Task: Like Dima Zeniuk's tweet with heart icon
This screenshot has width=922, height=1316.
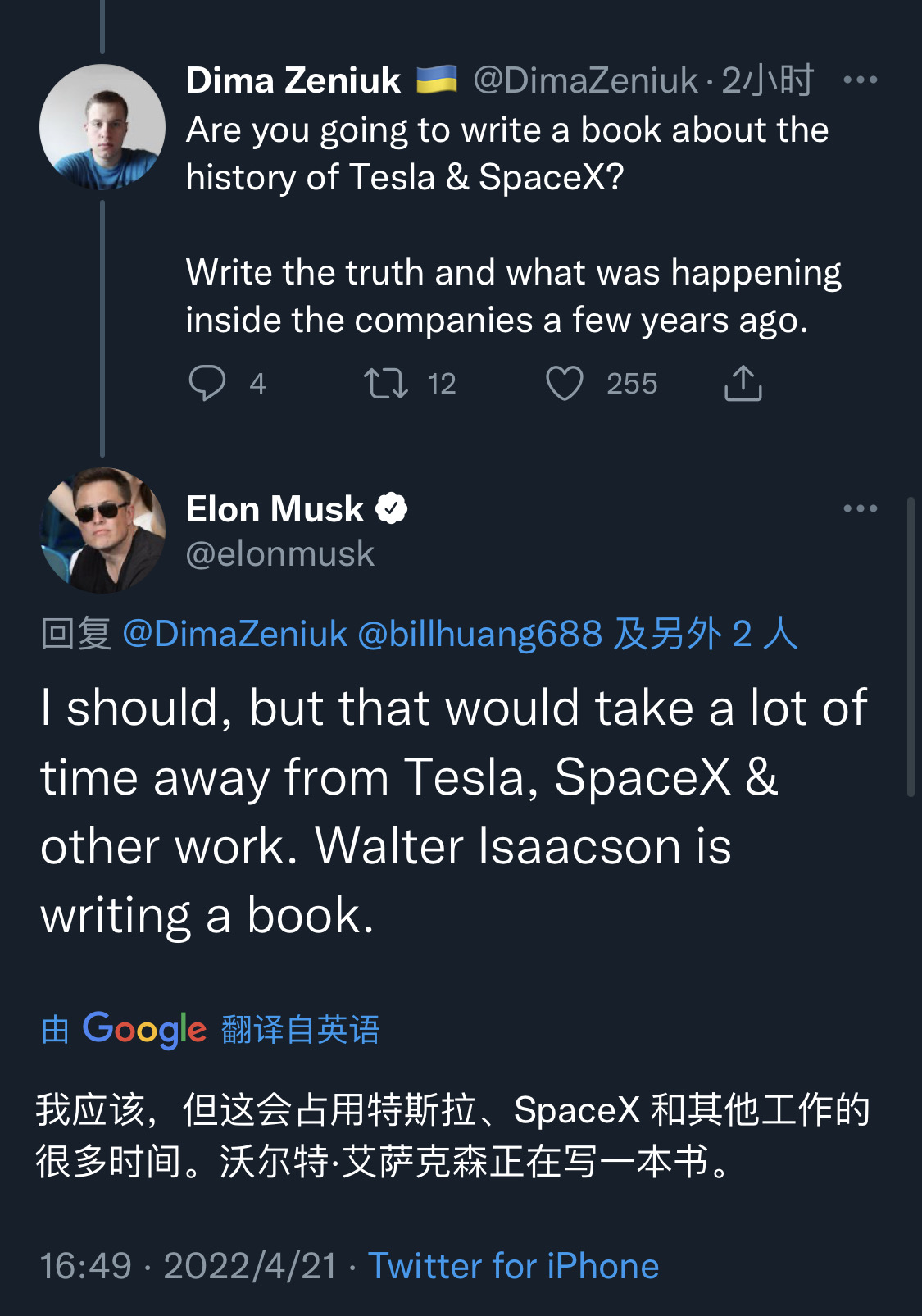Action: click(565, 383)
